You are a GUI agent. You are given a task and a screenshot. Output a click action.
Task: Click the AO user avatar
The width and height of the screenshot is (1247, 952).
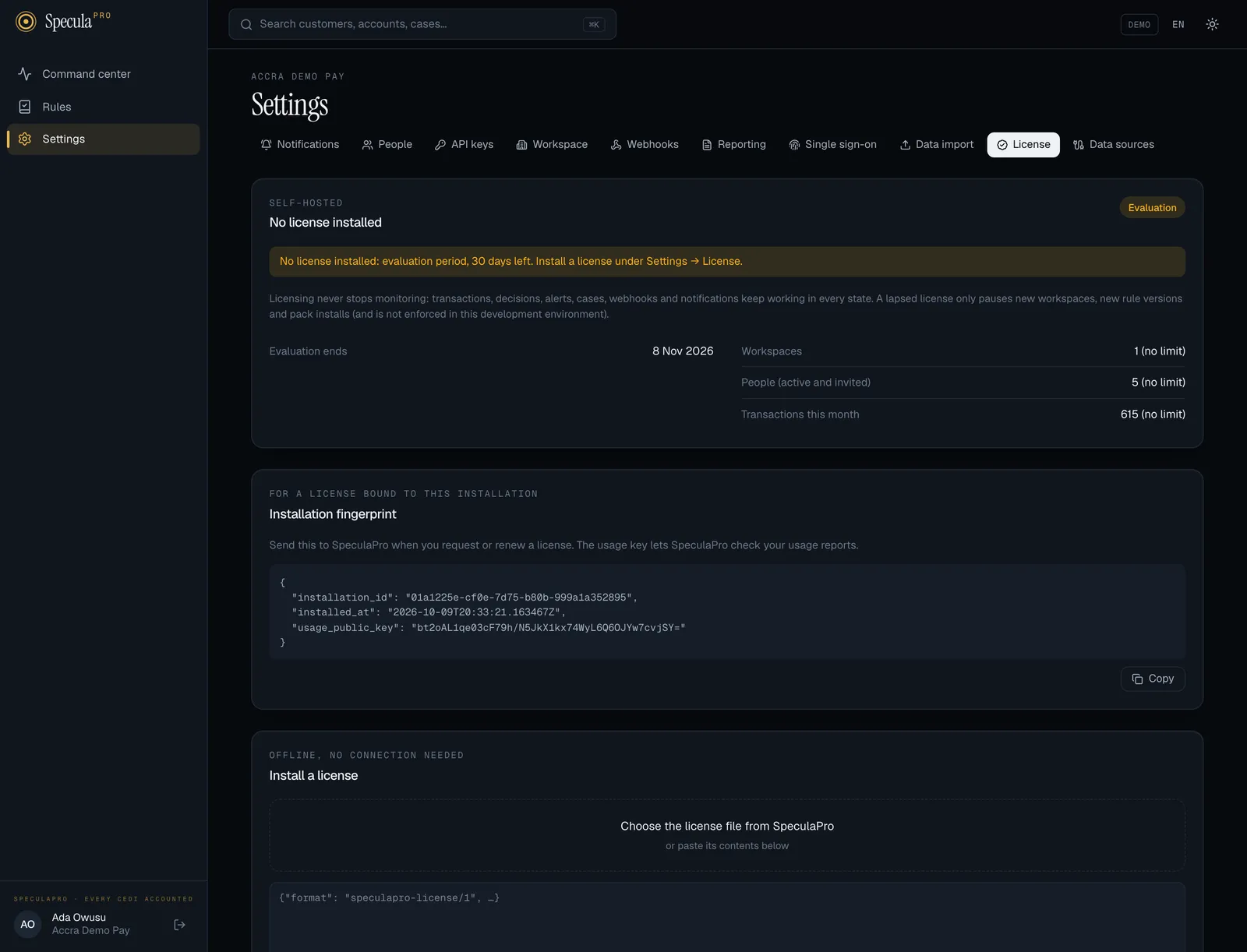[x=28, y=925]
